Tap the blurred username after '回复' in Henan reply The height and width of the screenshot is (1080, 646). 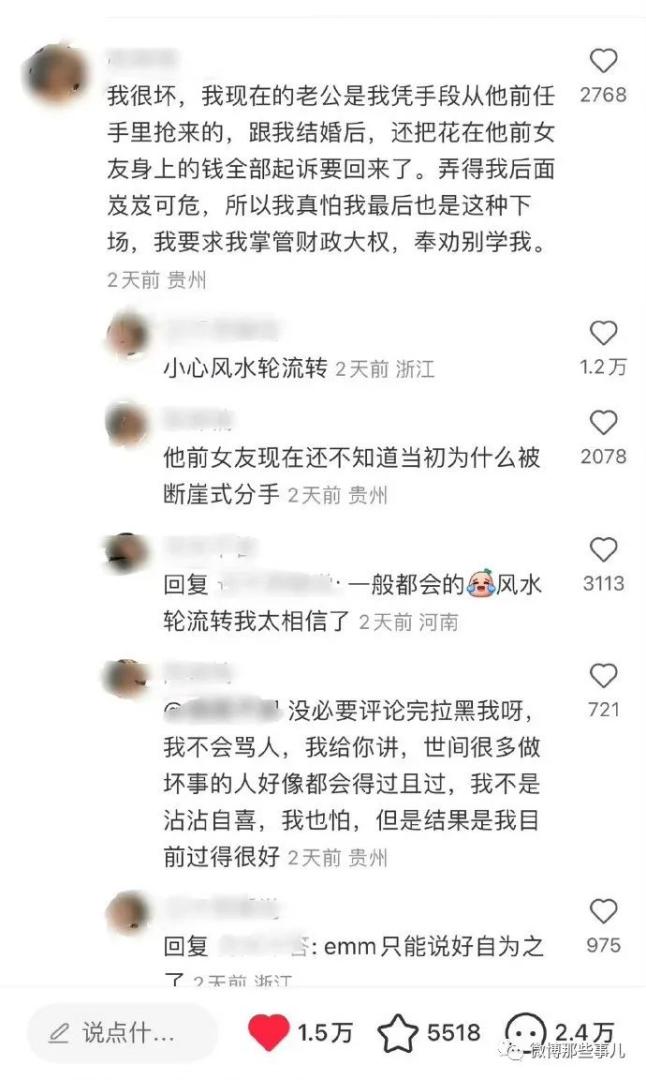tap(279, 585)
